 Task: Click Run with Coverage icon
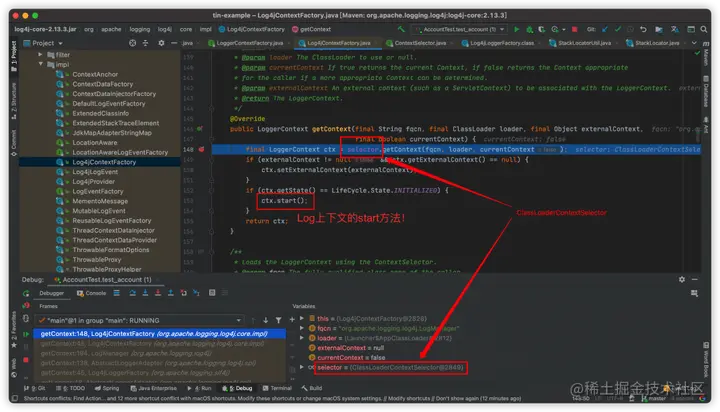(x=542, y=29)
